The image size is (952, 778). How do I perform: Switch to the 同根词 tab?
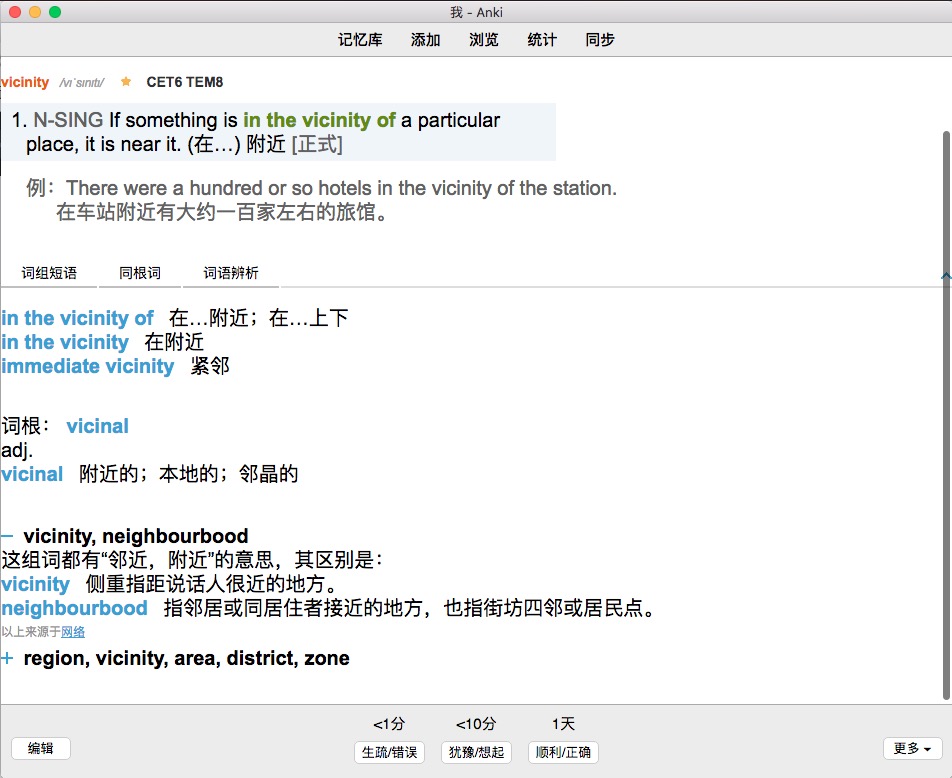pos(140,273)
